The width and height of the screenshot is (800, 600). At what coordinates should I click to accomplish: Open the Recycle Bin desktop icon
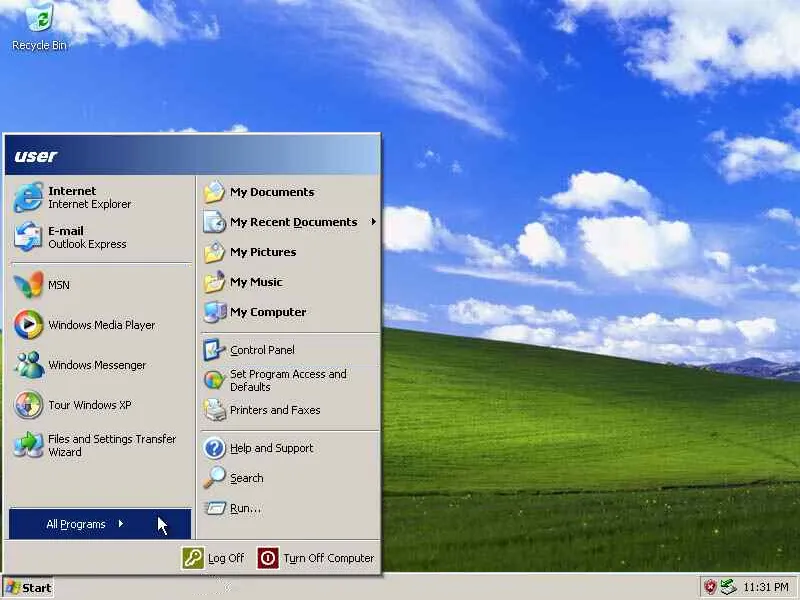(39, 26)
